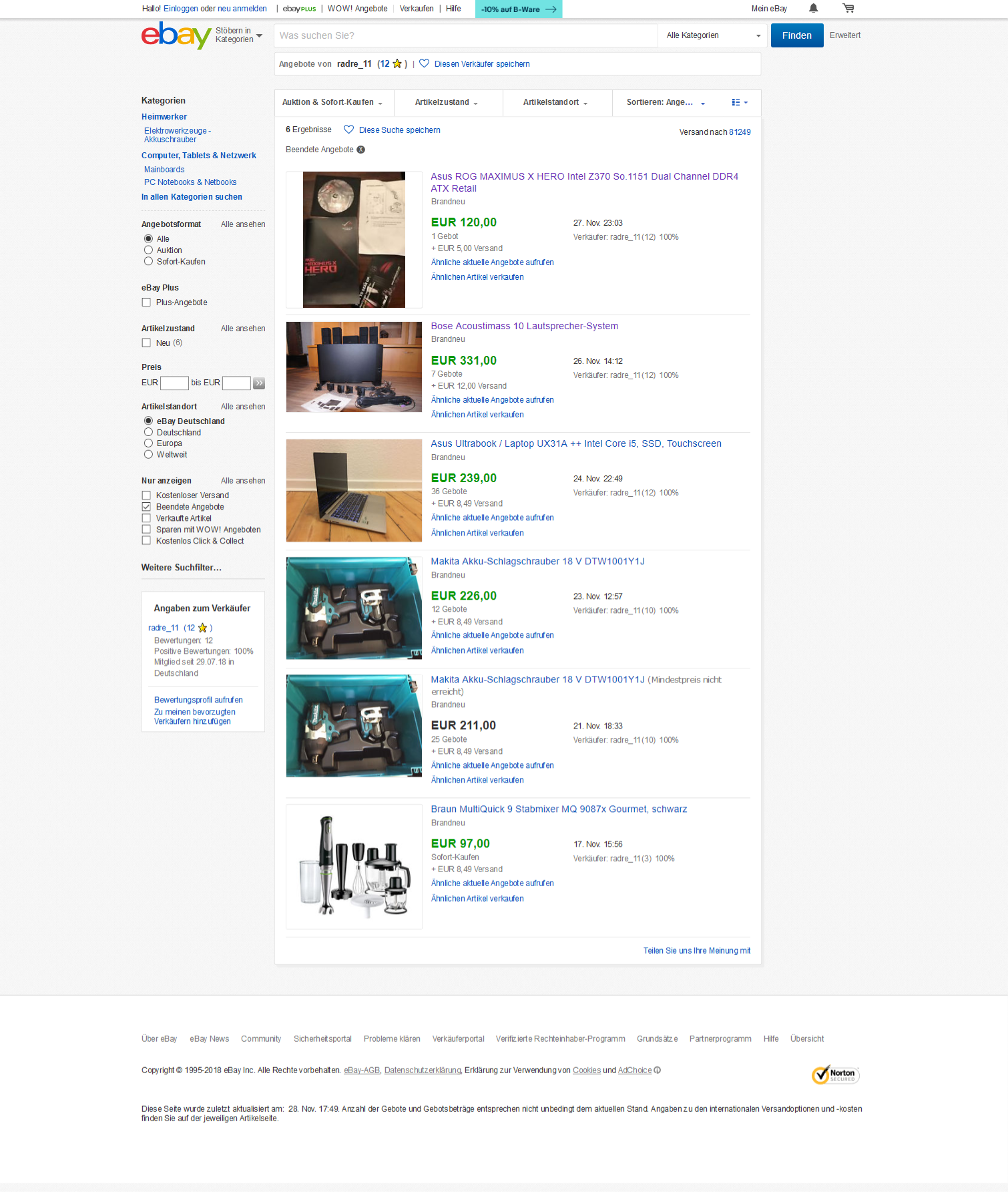Click the 'neu anmelden' link
Screen dimensions: 1008x1192
click(242, 9)
